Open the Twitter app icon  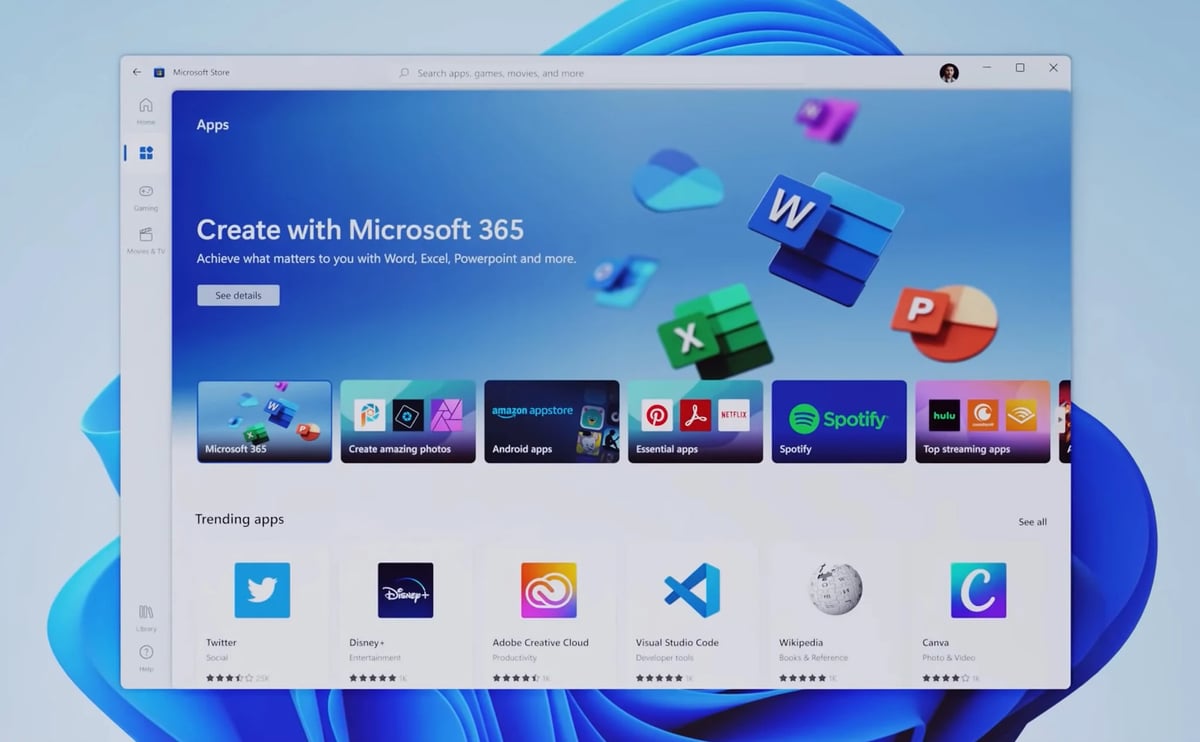(262, 590)
